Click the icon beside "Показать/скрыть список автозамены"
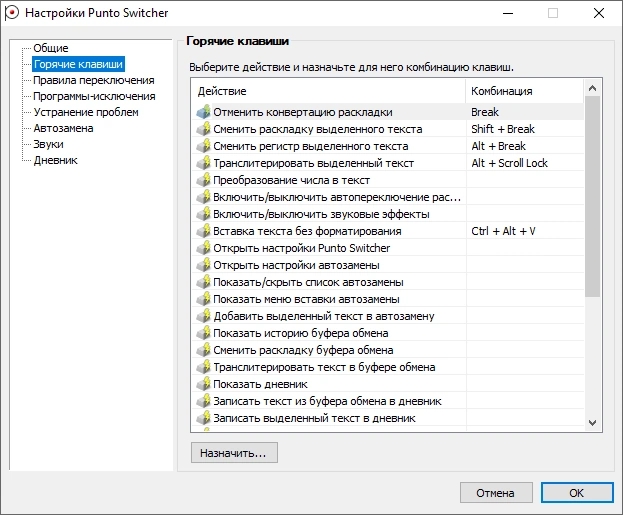The image size is (623, 515). [203, 282]
